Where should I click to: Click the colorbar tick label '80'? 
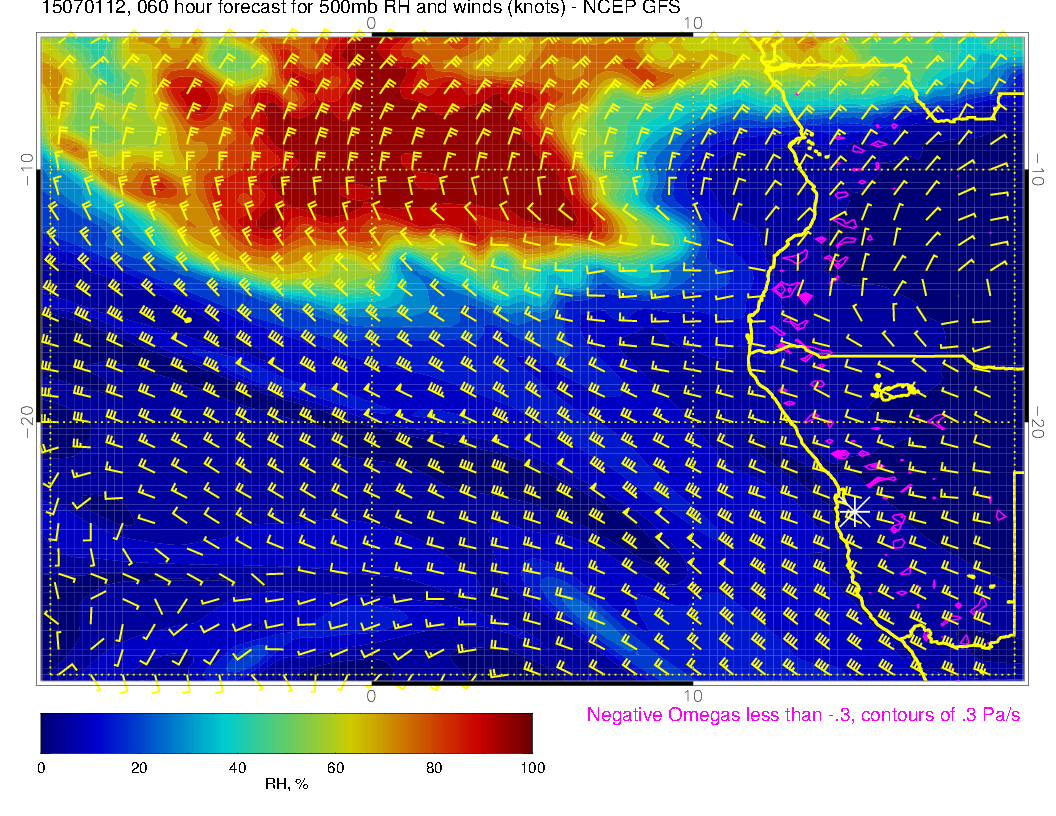click(434, 768)
